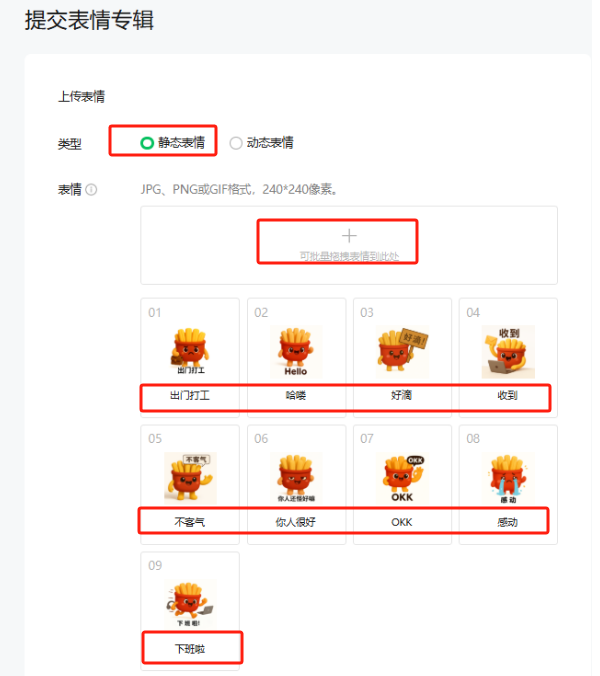Click the plus icon to upload stickers
Screen dimensions: 600x676
[x=349, y=236]
